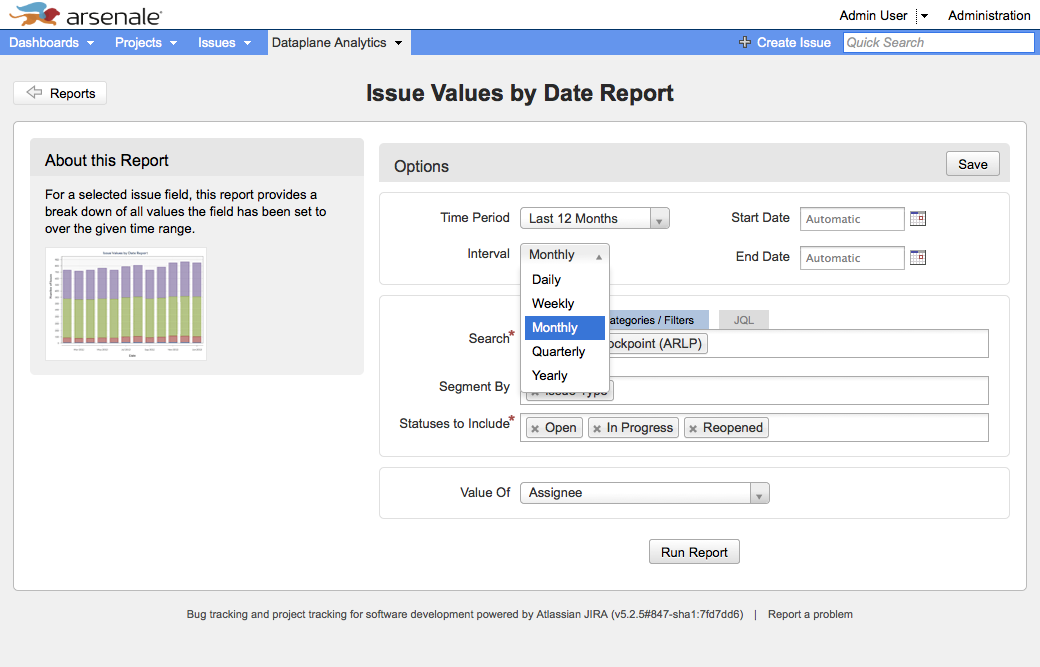Open the Administration link
Screen dimensions: 1040x667
(x=989, y=15)
